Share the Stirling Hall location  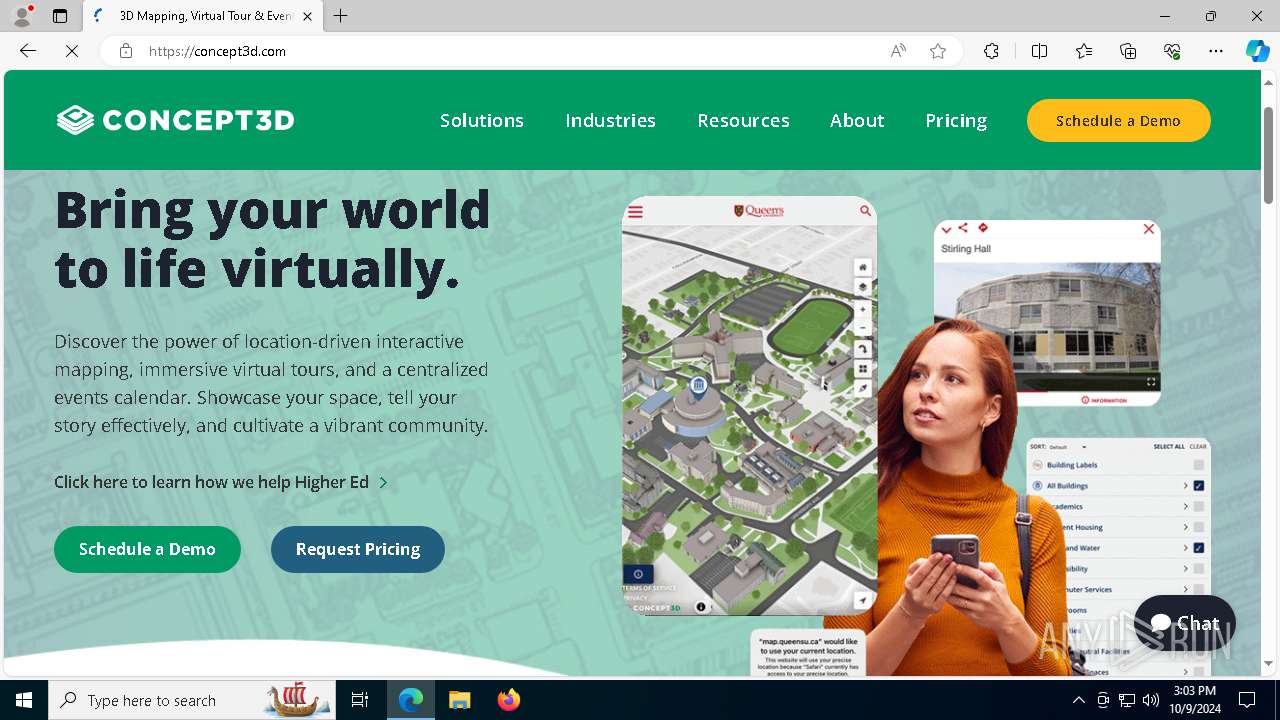point(963,228)
